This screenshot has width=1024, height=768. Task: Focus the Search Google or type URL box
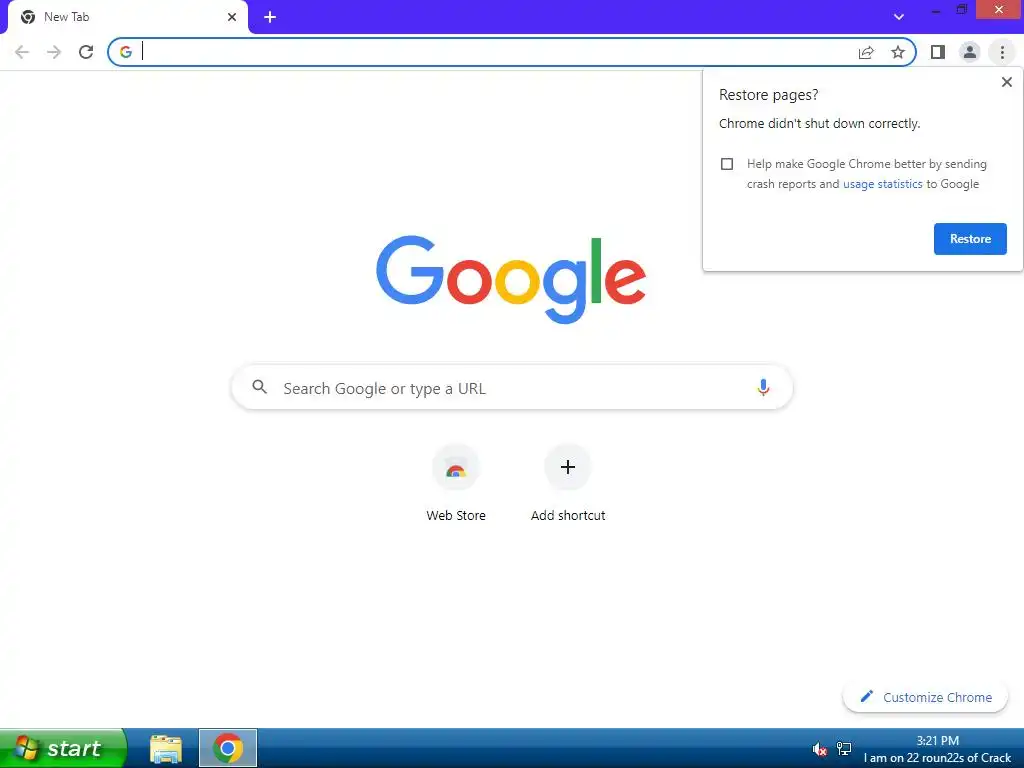pos(512,388)
